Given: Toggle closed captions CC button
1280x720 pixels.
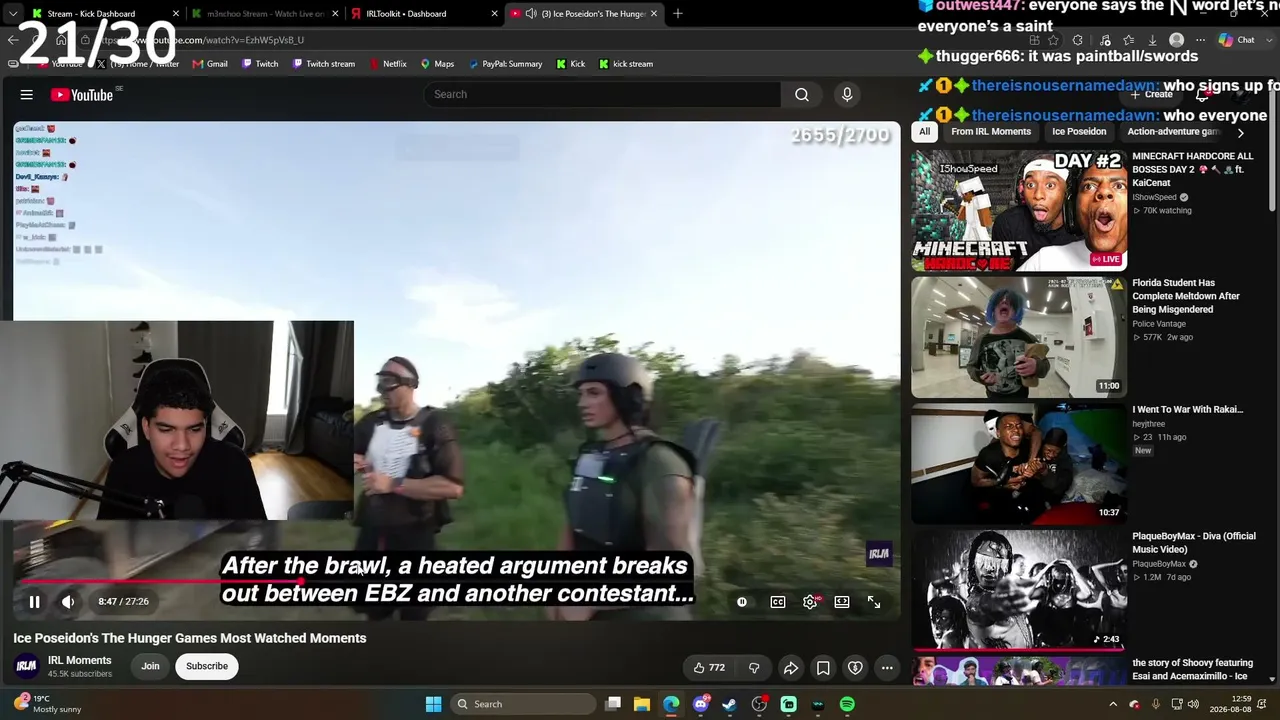Looking at the screenshot, I should (778, 602).
